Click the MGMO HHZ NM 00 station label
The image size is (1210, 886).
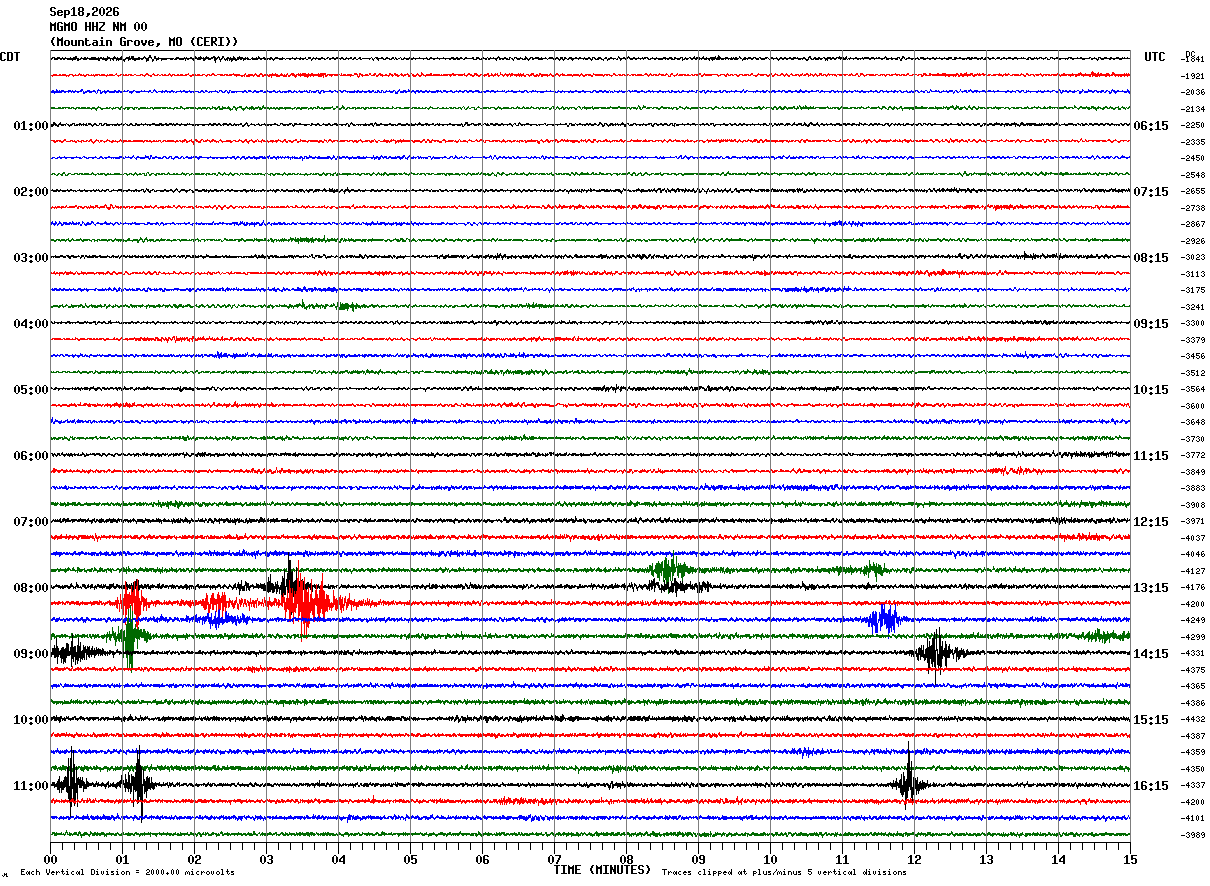pos(98,27)
